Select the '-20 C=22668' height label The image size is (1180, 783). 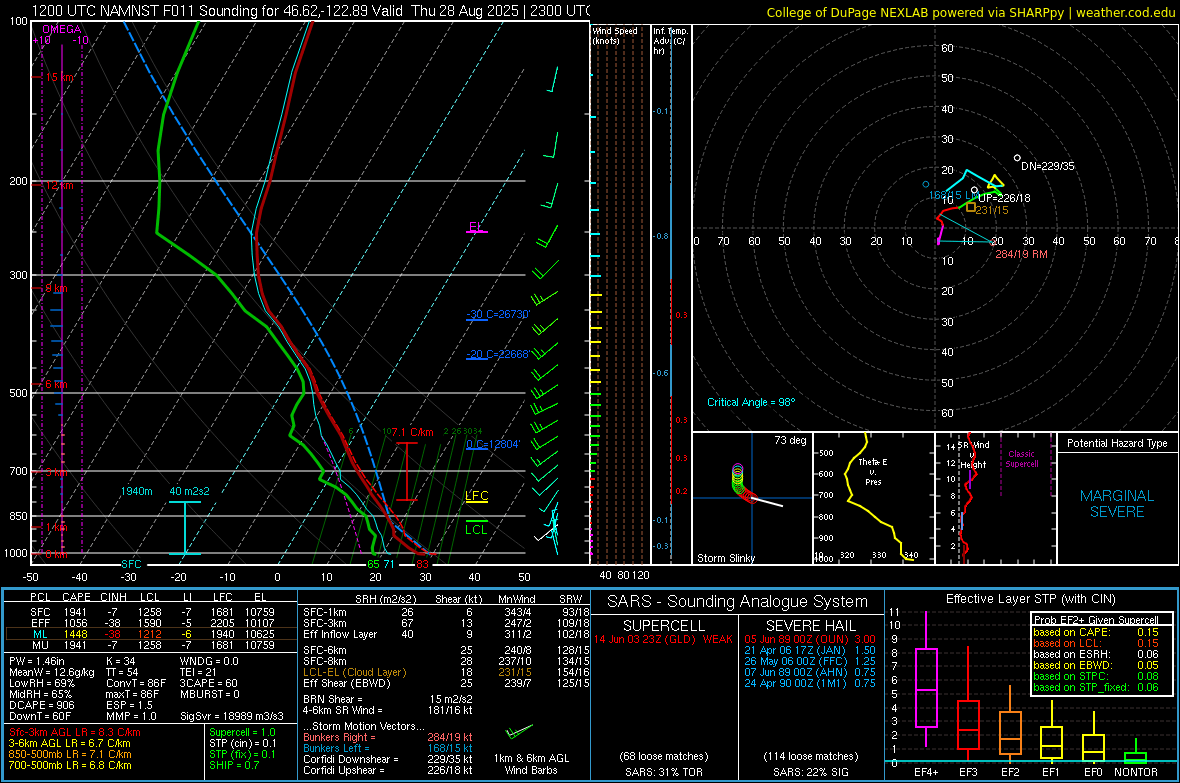pyautogui.click(x=497, y=354)
